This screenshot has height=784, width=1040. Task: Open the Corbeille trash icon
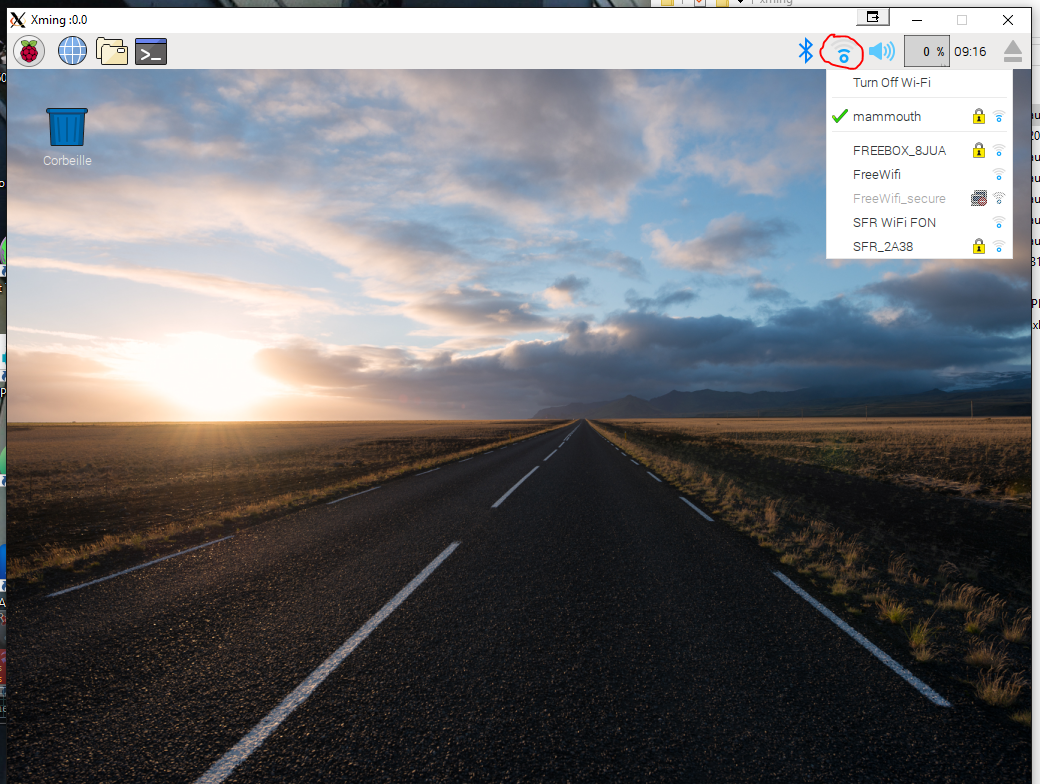pos(67,137)
